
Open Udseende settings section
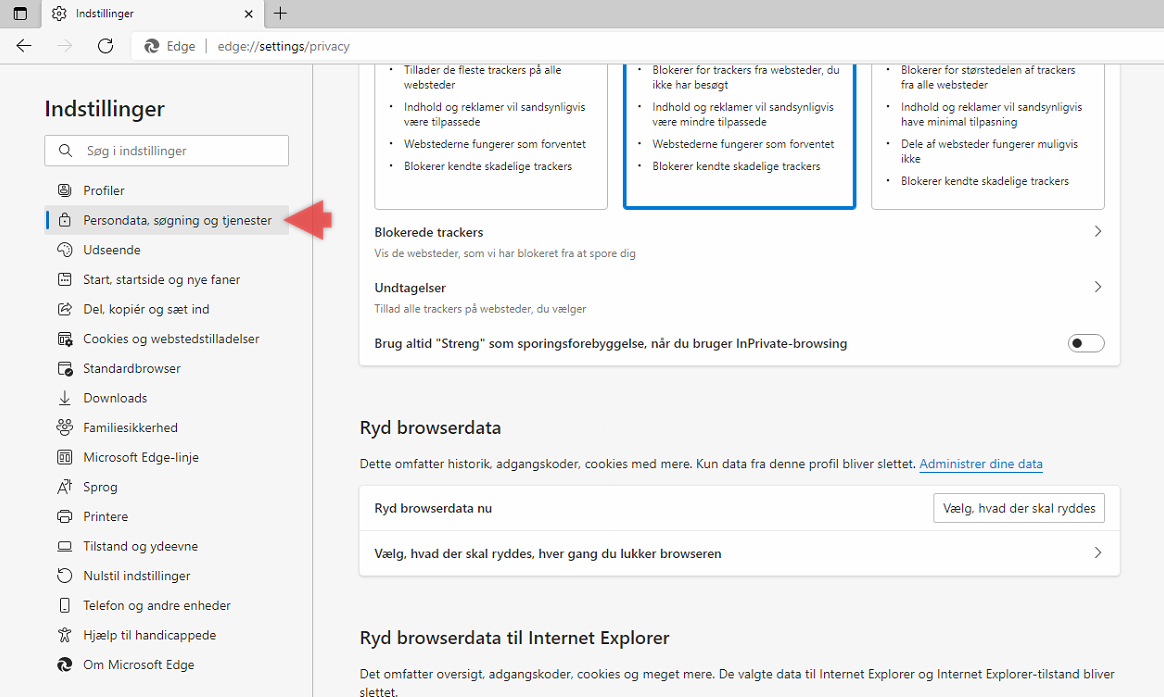point(166,249)
